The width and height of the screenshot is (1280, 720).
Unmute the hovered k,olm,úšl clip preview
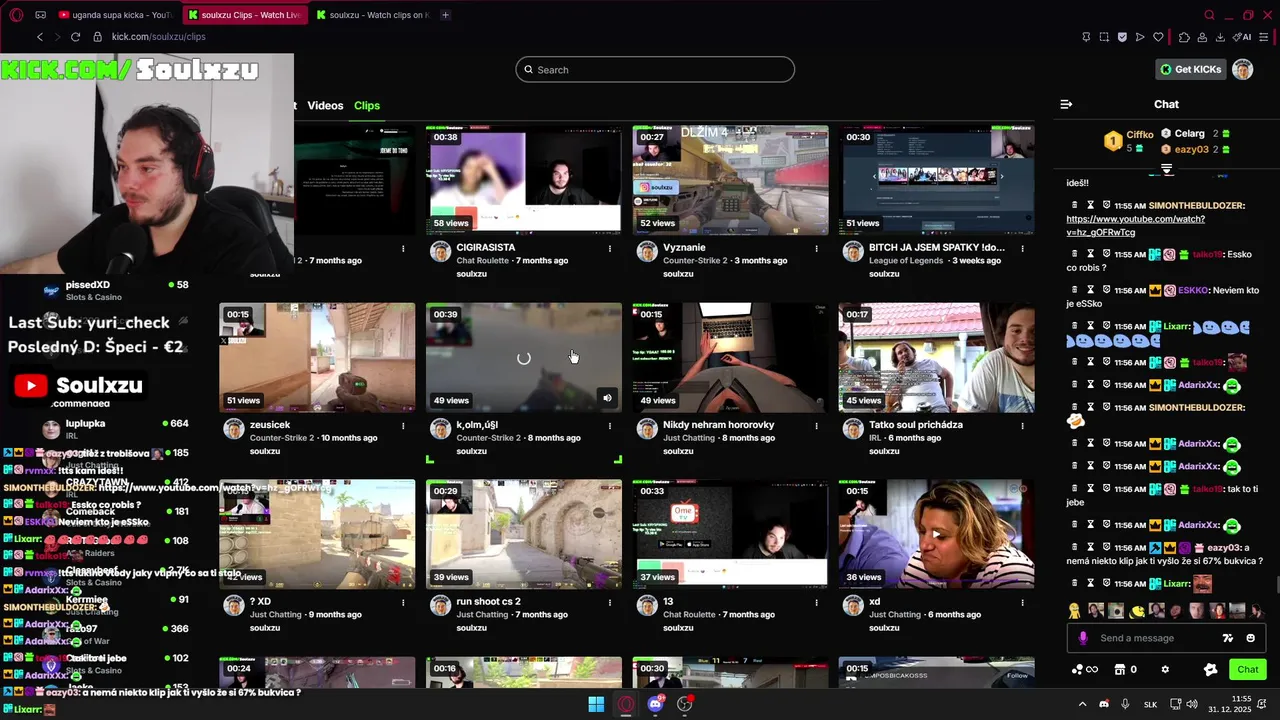(607, 398)
